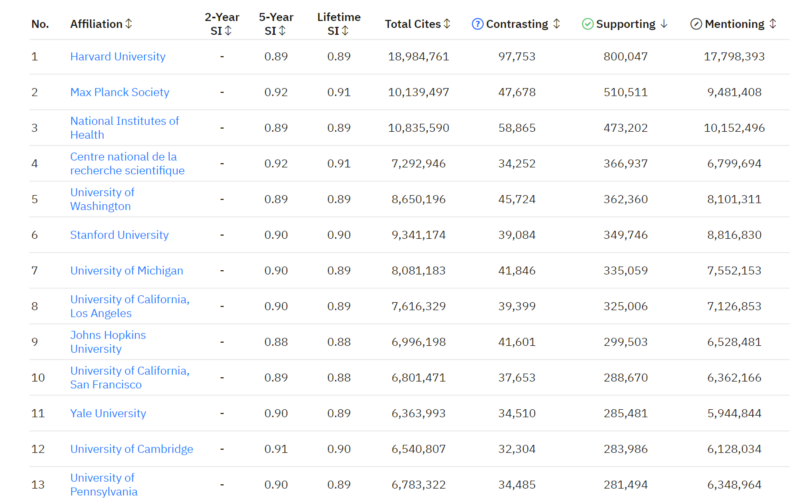Click the No. column header

pyautogui.click(x=40, y=24)
